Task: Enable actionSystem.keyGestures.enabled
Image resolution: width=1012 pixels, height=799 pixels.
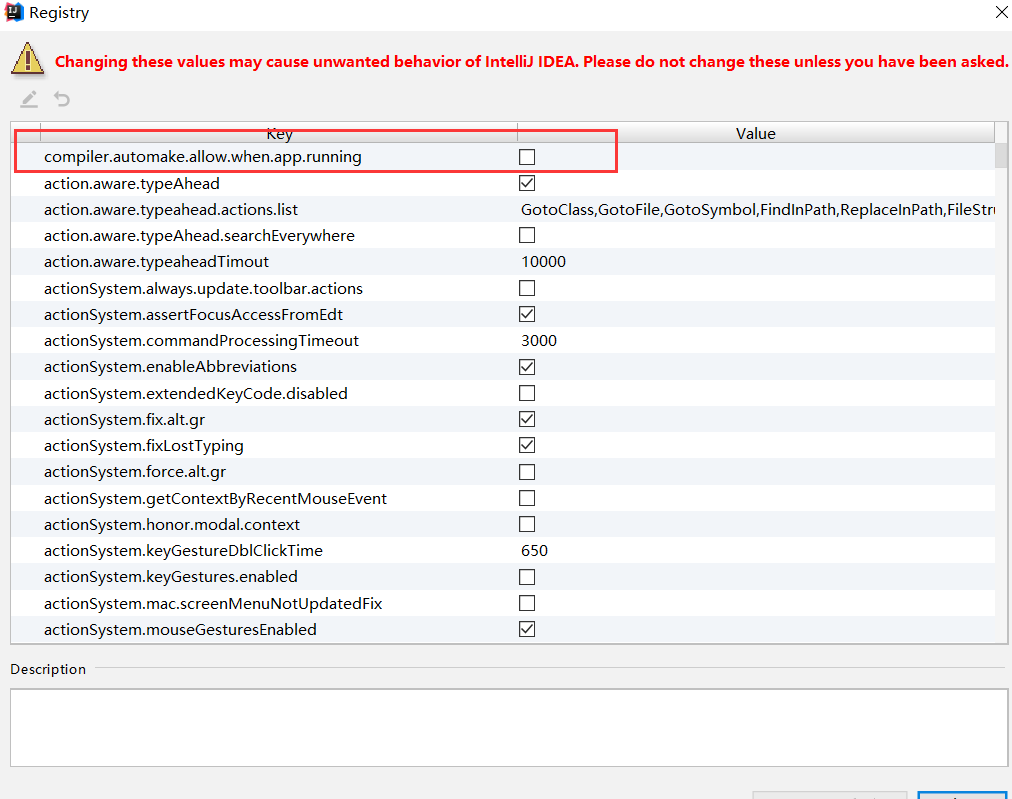Action: pos(527,577)
